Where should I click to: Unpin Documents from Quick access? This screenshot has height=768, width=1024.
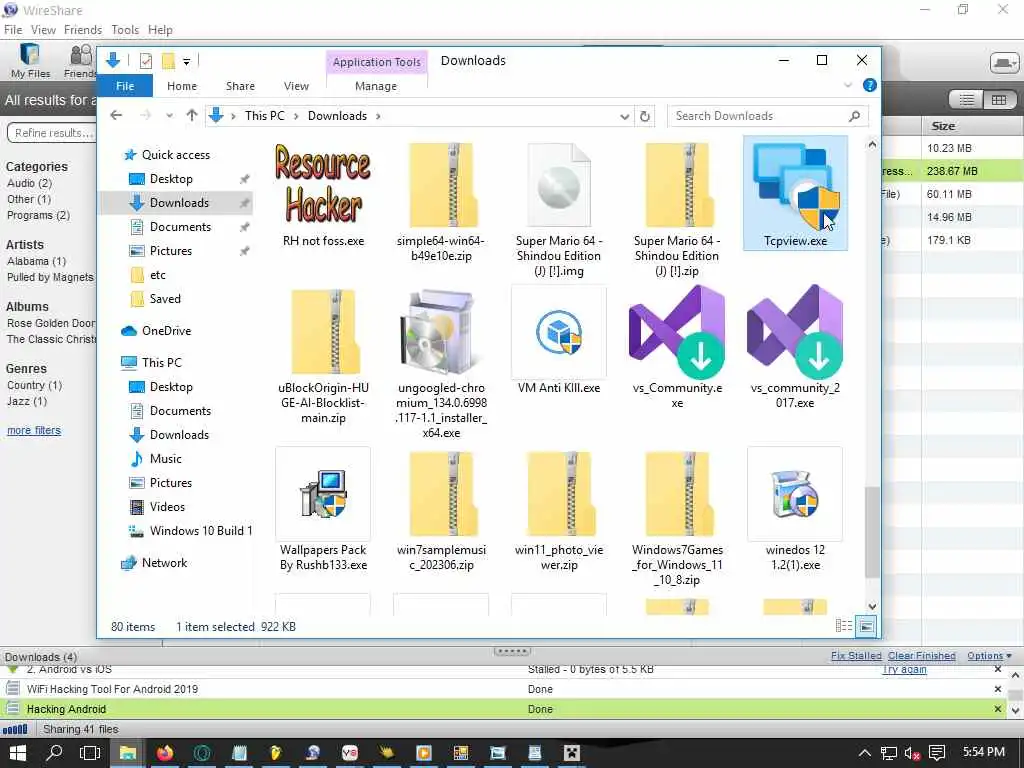244,227
